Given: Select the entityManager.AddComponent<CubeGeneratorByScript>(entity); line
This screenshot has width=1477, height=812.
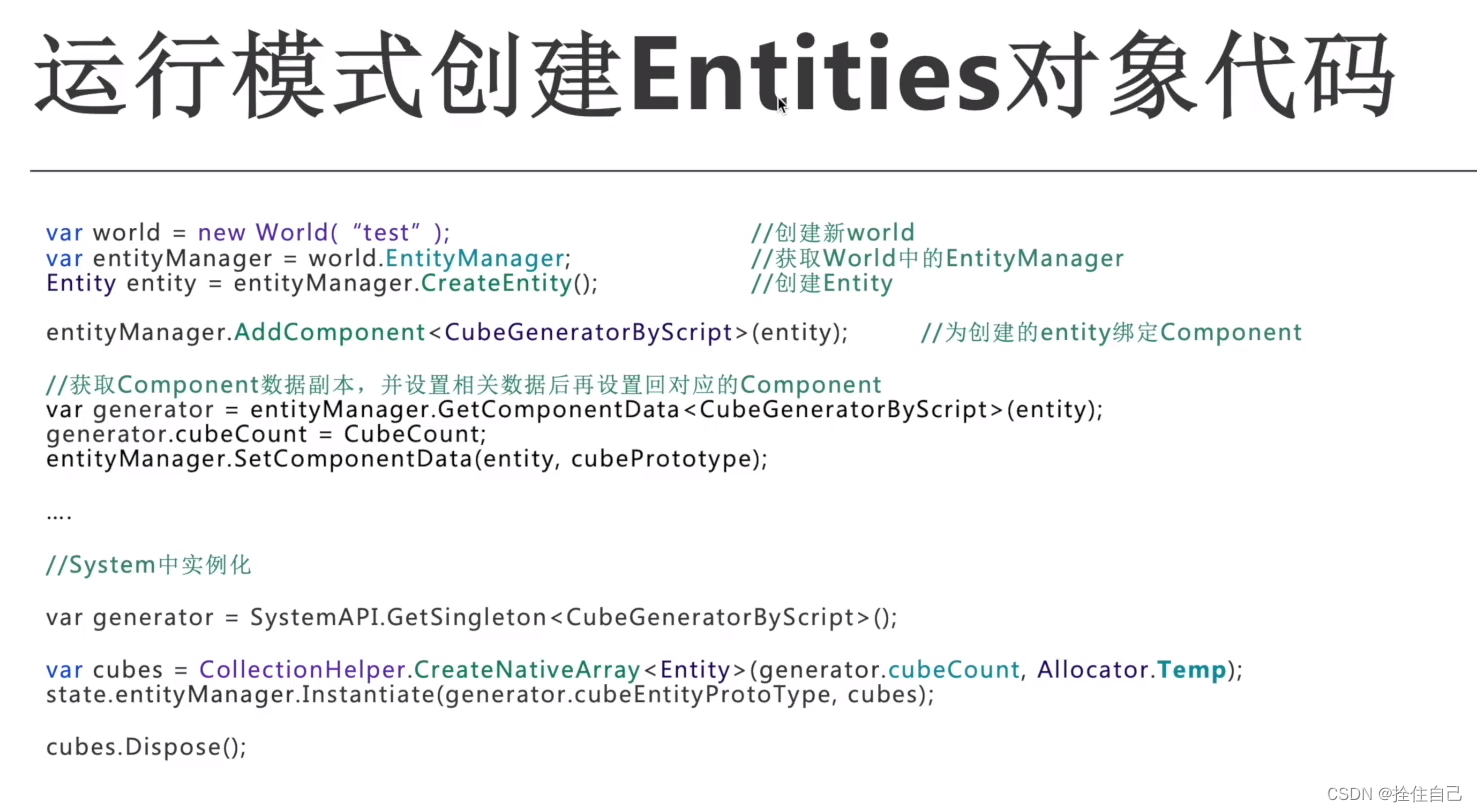Looking at the screenshot, I should coord(447,333).
